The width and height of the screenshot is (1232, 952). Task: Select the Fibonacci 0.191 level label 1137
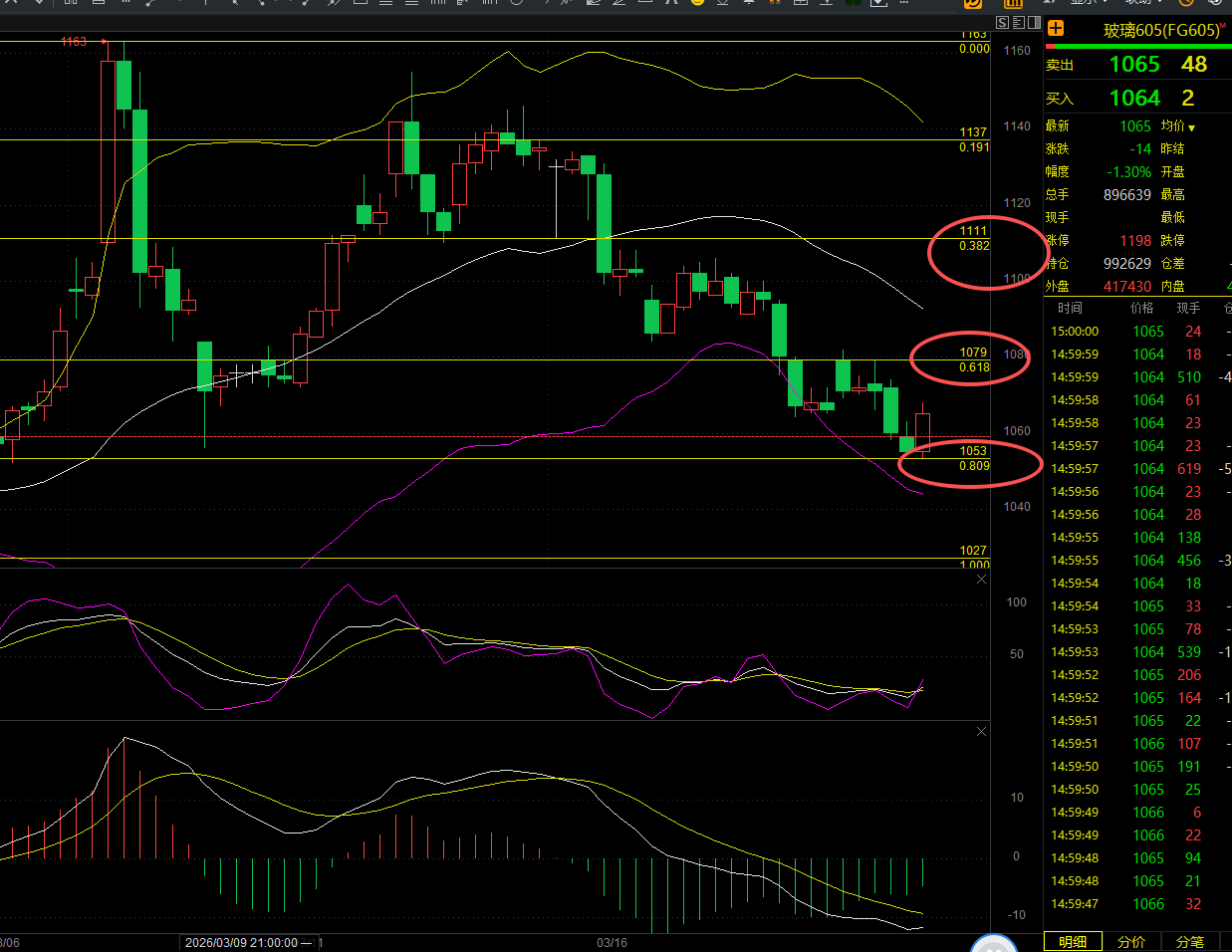pyautogui.click(x=973, y=132)
